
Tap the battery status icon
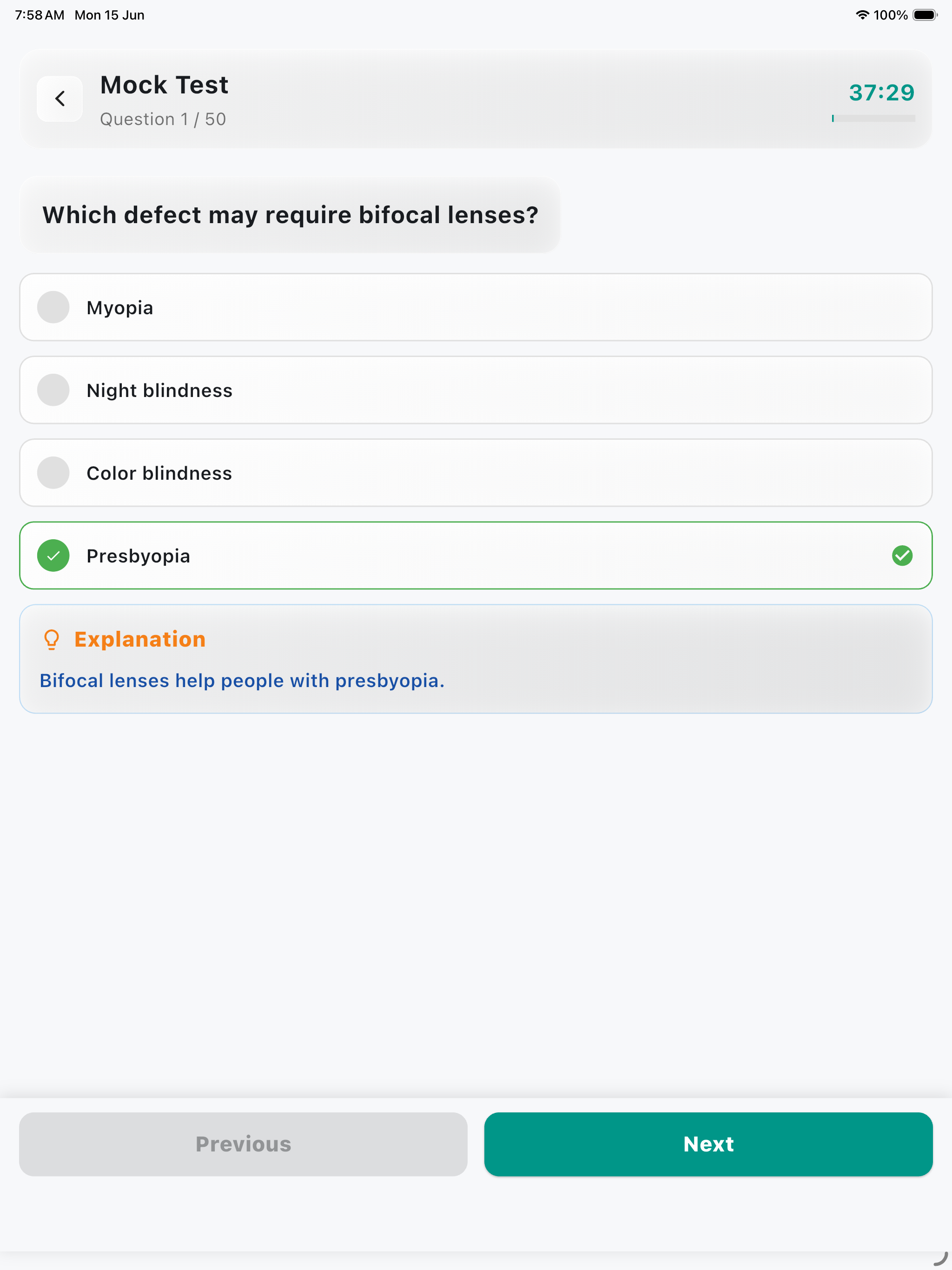click(x=925, y=15)
